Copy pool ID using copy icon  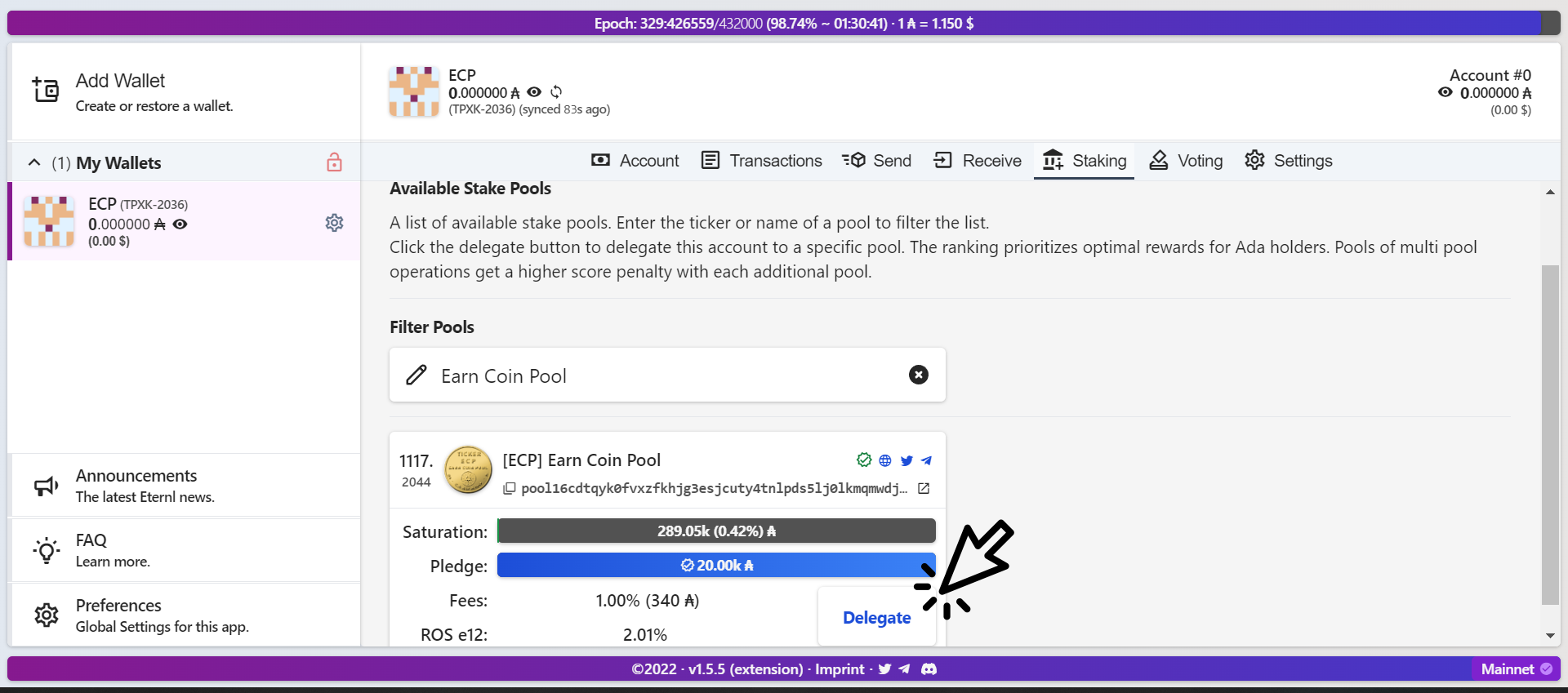(510, 488)
